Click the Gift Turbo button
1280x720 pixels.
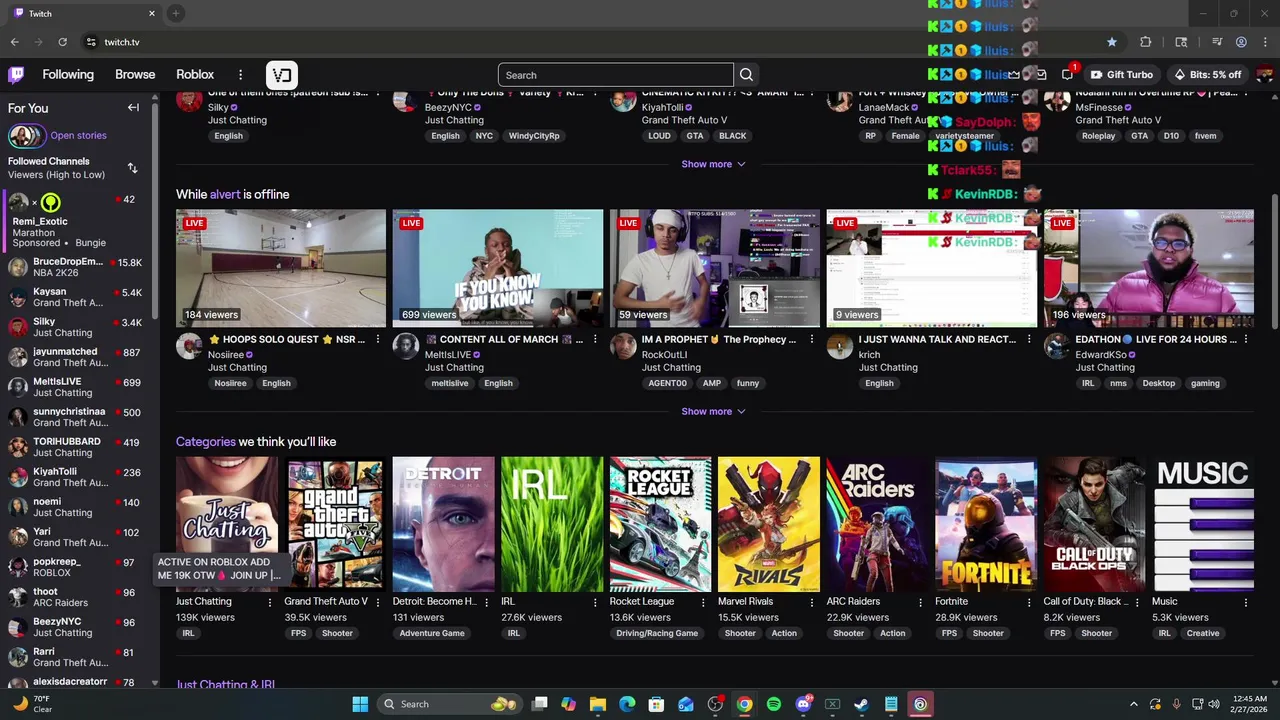click(1121, 75)
